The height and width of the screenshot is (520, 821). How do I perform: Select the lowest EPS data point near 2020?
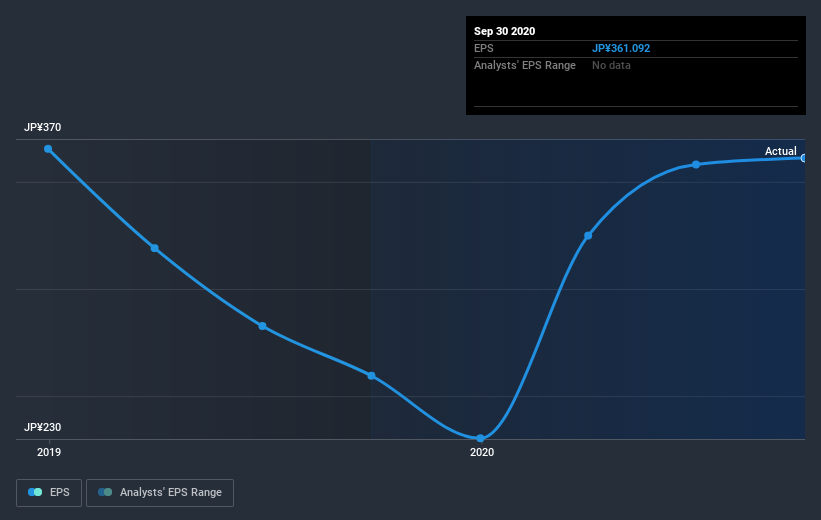(x=480, y=438)
